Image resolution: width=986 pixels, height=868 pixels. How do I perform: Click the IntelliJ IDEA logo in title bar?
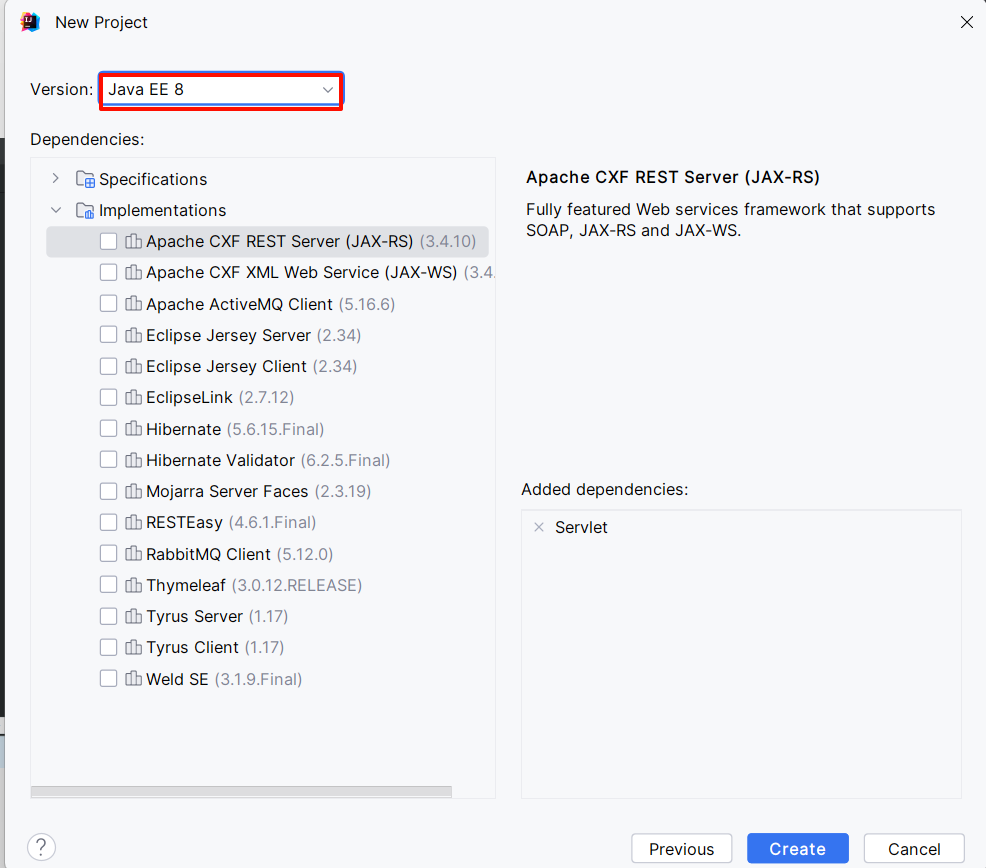30,22
